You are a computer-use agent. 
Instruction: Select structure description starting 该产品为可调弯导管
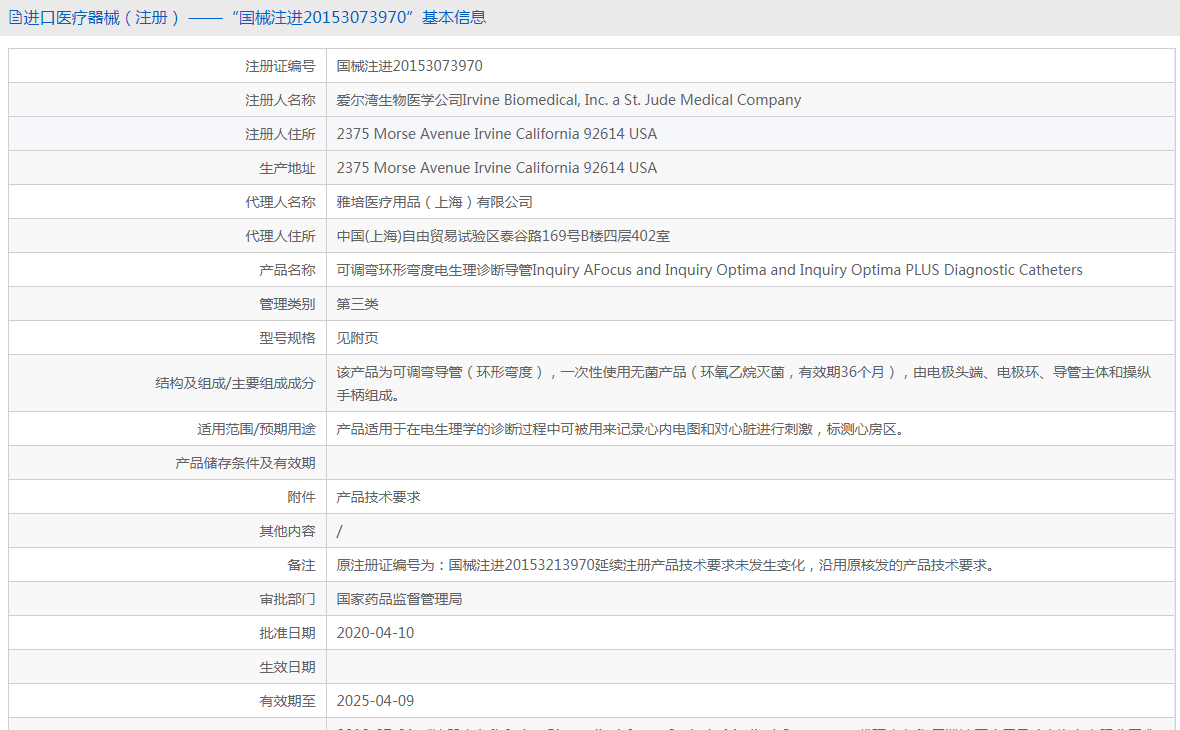744,383
